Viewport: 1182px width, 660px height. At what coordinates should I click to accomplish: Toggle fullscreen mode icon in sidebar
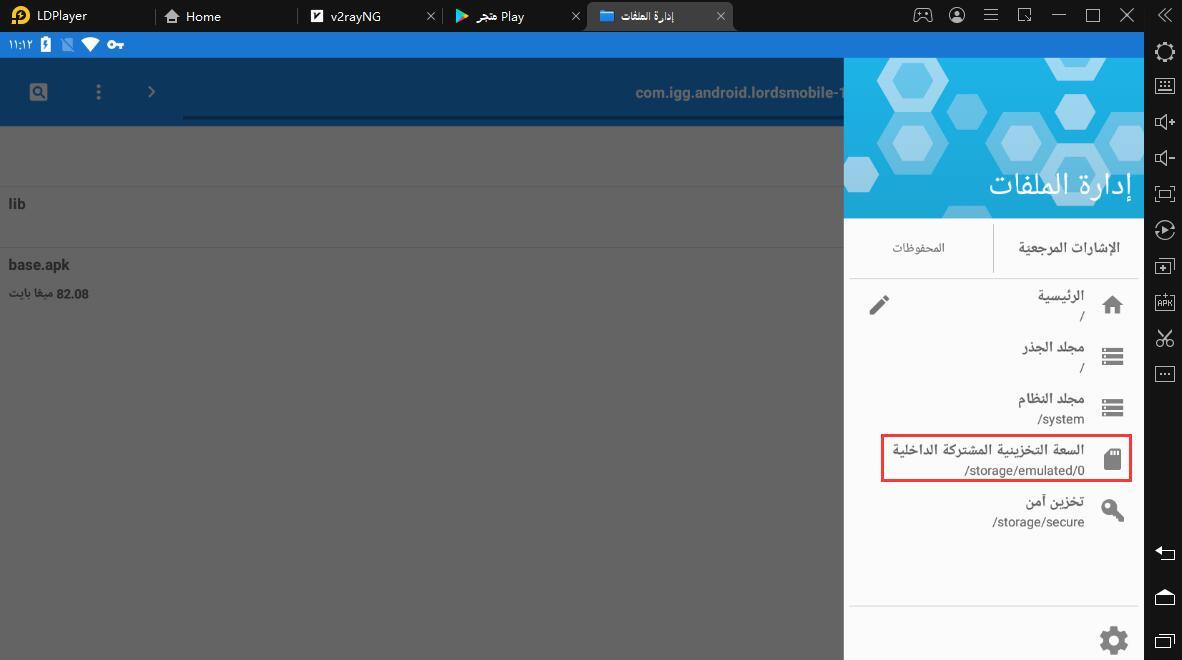click(1165, 194)
